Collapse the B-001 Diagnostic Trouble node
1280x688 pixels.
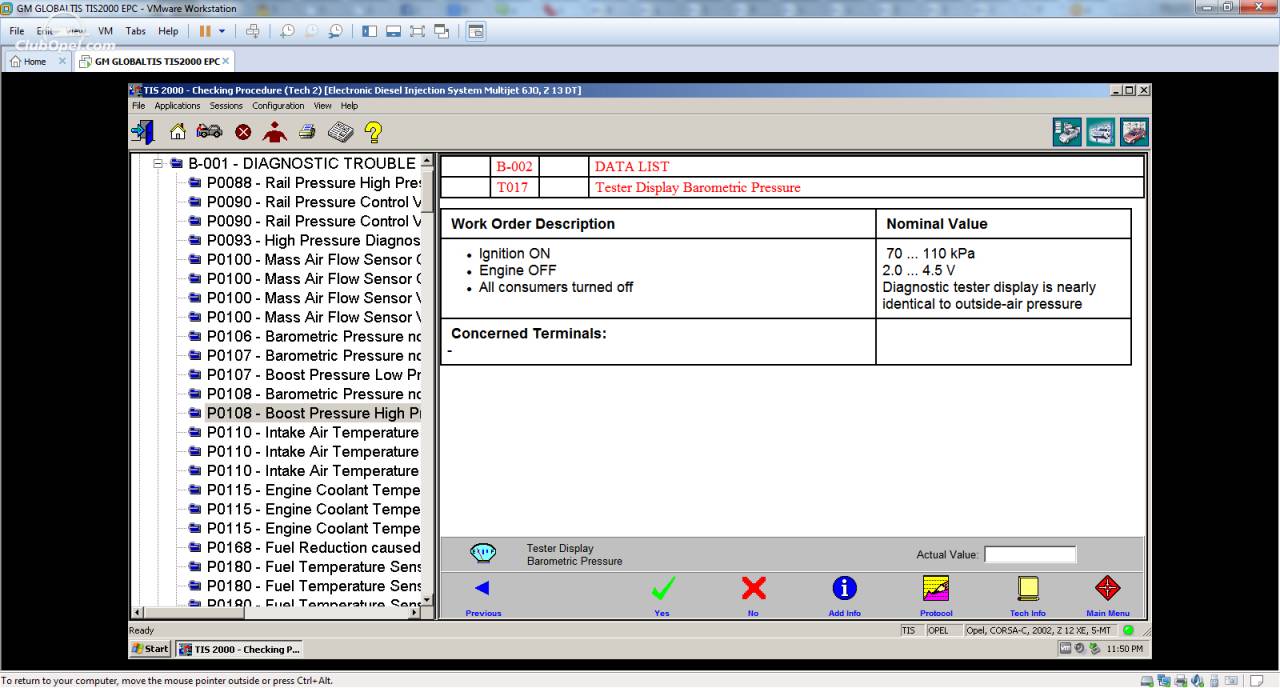point(158,163)
